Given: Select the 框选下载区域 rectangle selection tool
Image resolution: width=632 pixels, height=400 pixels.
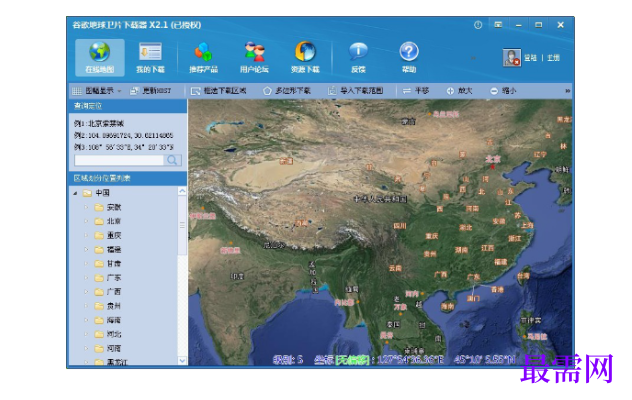Looking at the screenshot, I should tap(218, 91).
